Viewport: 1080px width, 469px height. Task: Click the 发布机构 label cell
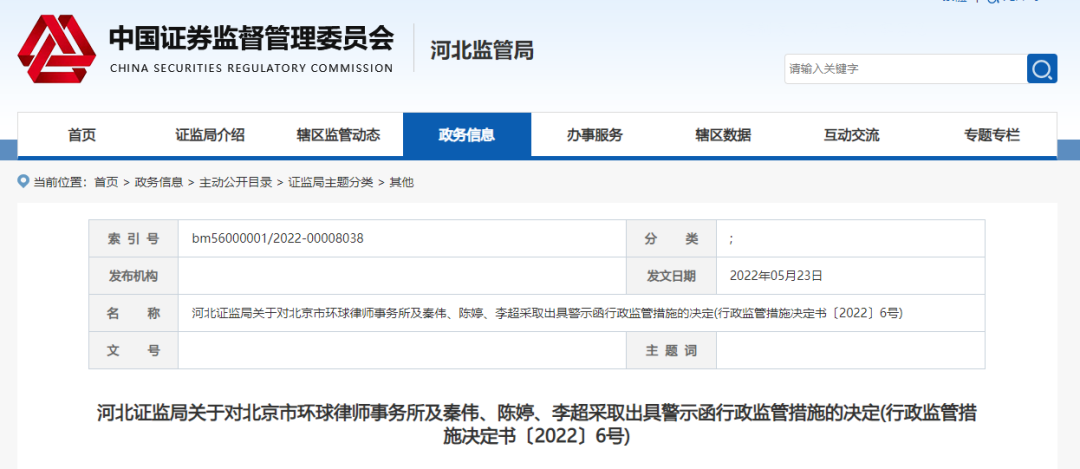pyautogui.click(x=134, y=276)
